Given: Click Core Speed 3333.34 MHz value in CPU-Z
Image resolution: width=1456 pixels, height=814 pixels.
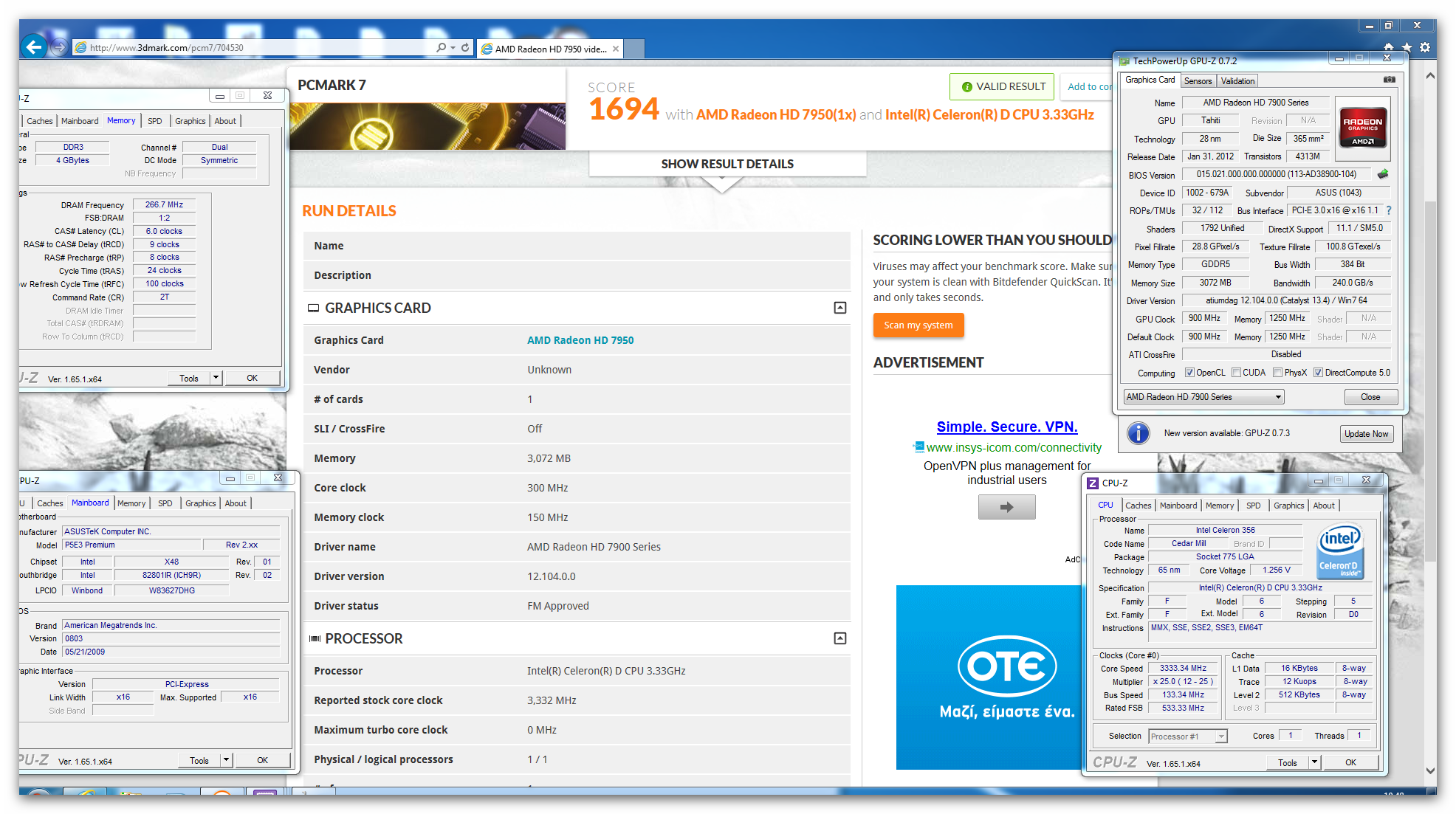Looking at the screenshot, I should [x=1183, y=669].
